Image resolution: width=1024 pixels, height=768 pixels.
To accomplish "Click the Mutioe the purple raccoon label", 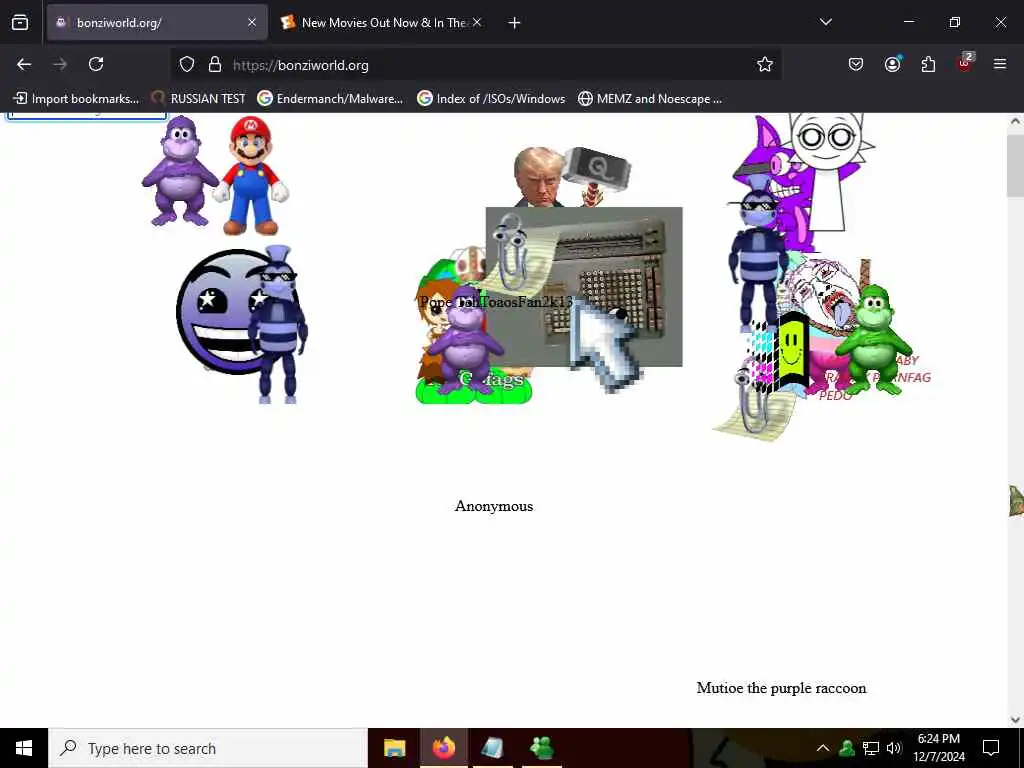I will coord(781,688).
